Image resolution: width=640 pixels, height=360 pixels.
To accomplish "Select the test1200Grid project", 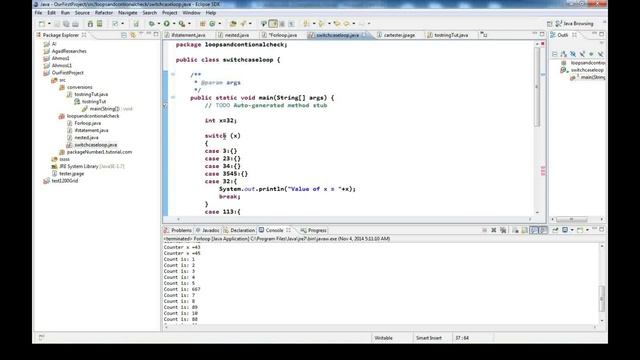I will pyautogui.click(x=64, y=181).
